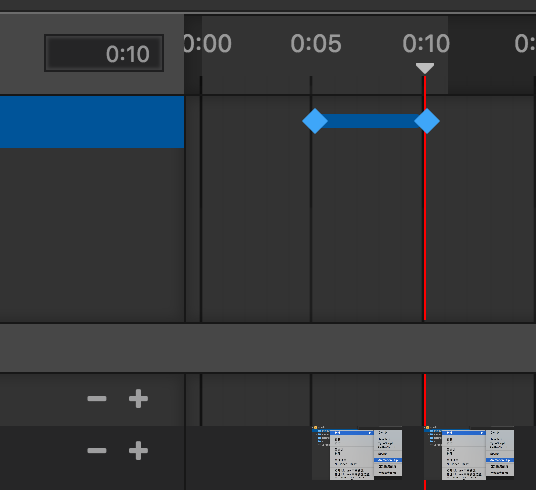This screenshot has width=536, height=490.
Task: Select the keyframe diamond at 0:05
Action: [315, 121]
